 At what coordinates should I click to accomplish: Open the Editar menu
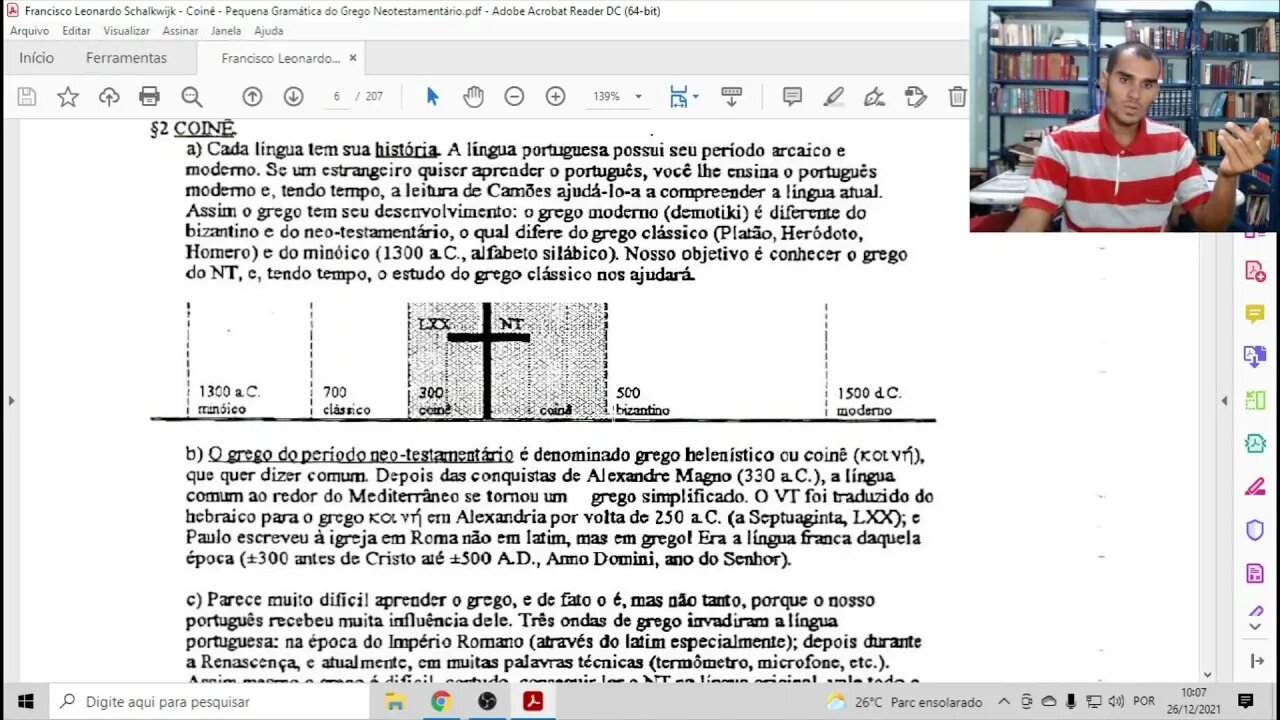tap(76, 31)
